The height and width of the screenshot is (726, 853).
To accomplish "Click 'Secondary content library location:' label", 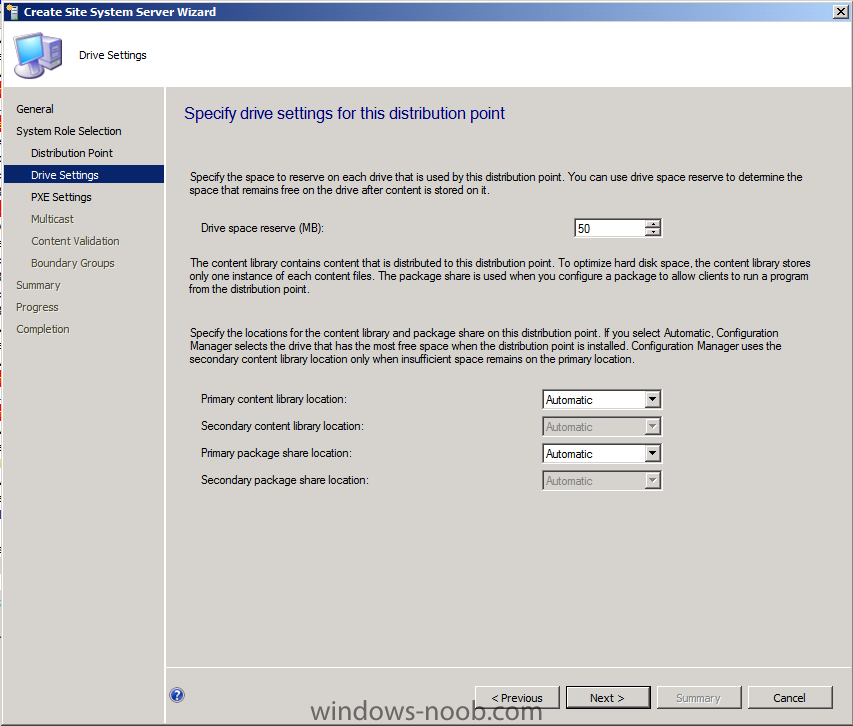I will [x=282, y=426].
